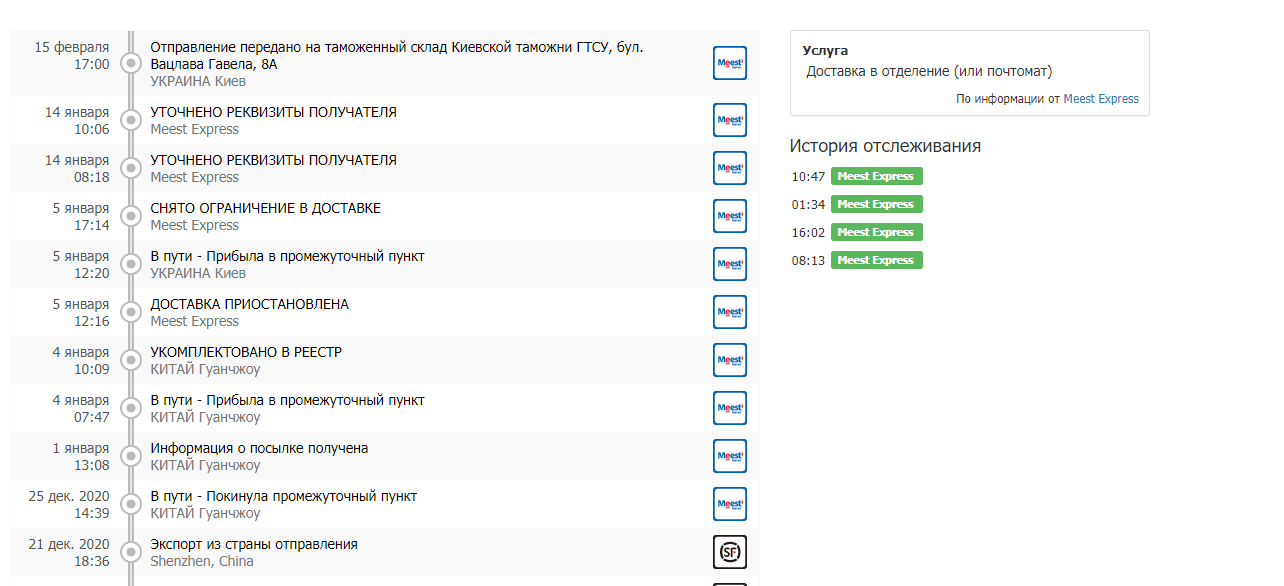Click 'В пути - Покинула промежуточный пункт' text

(283, 496)
